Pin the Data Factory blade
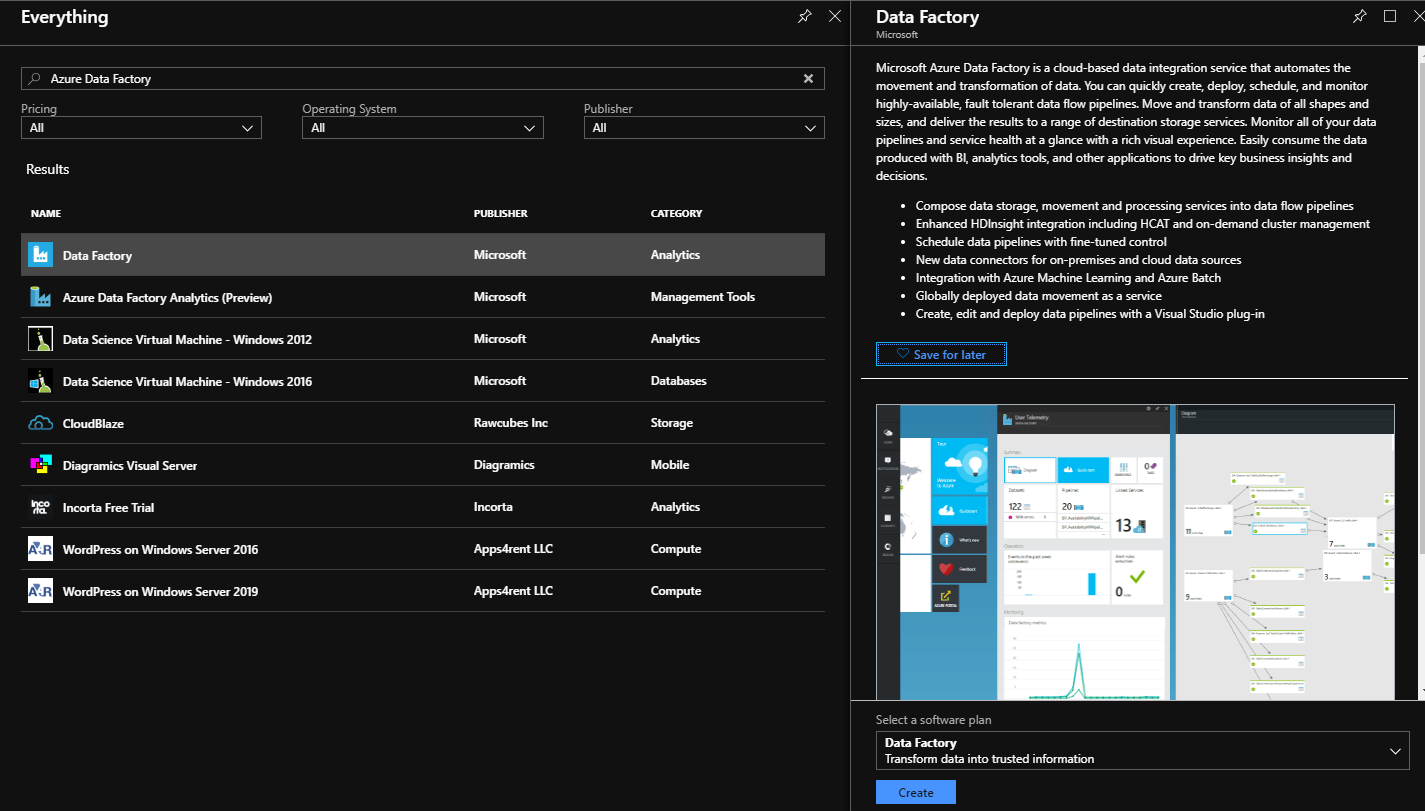The image size is (1425, 811). click(x=1359, y=16)
